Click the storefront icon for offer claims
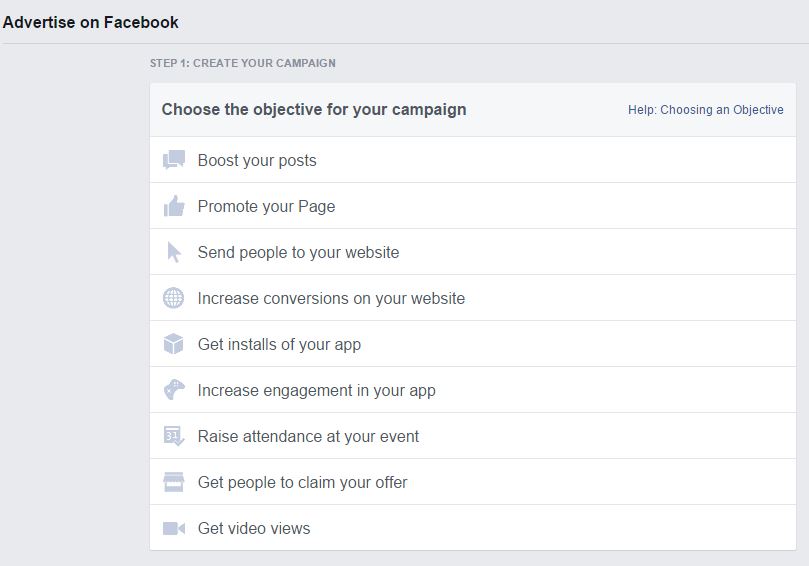Image resolution: width=809 pixels, height=566 pixels. [174, 482]
